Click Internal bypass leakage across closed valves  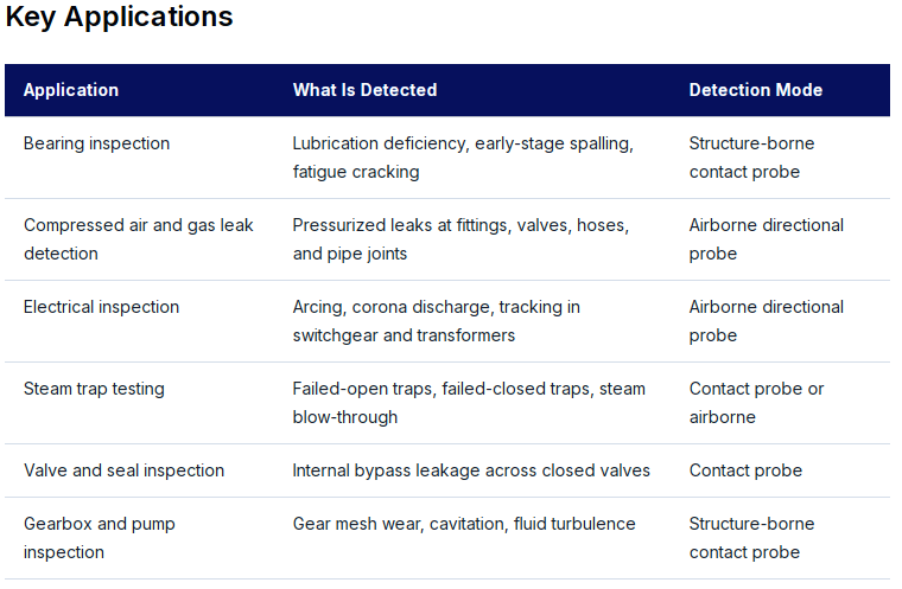click(471, 471)
